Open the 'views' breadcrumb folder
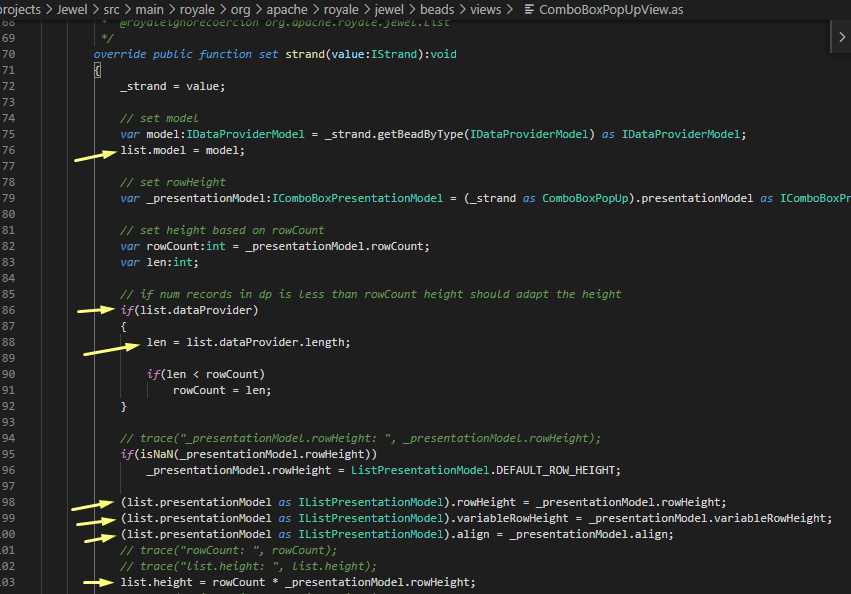 485,9
